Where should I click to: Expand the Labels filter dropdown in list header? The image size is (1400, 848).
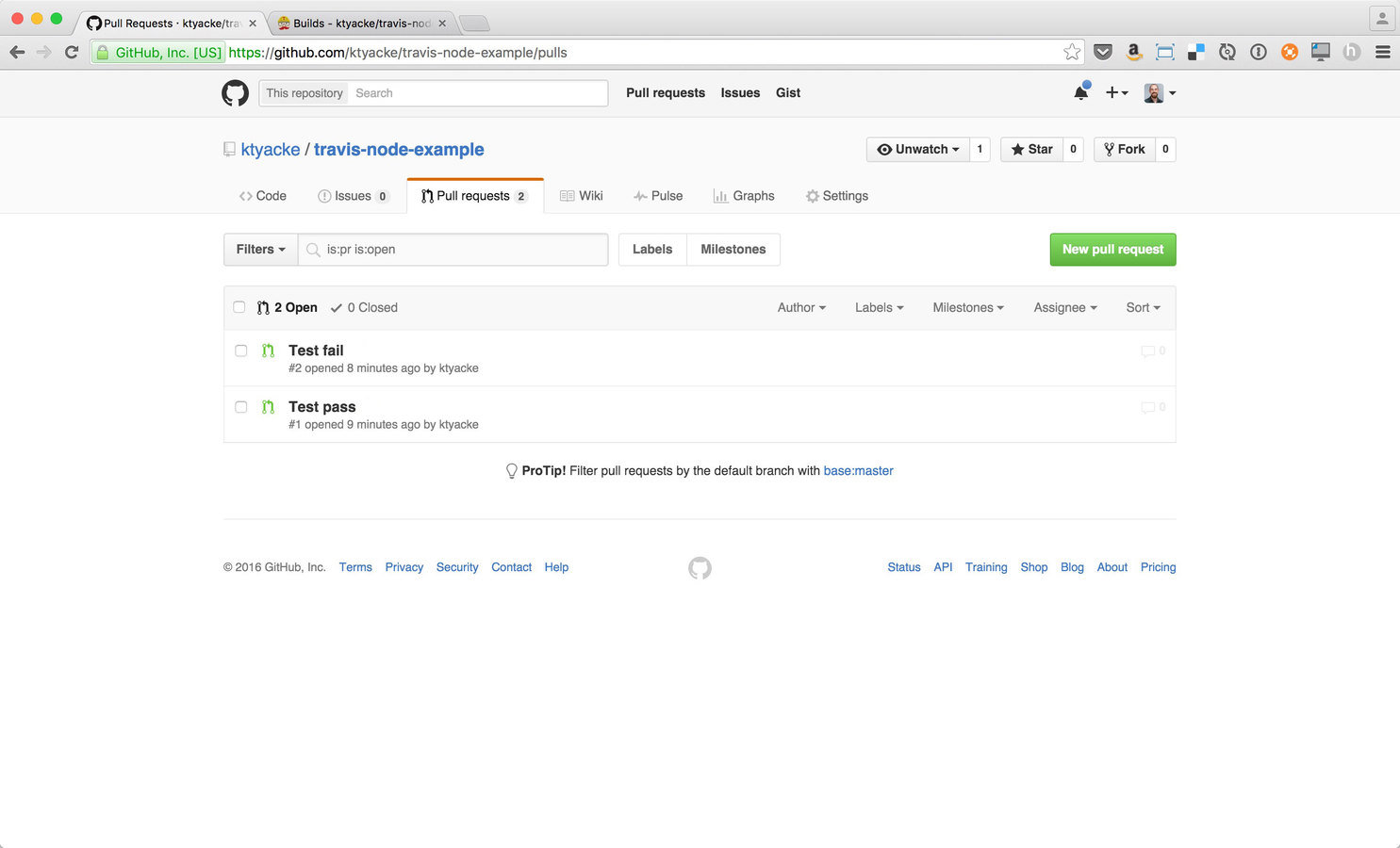880,307
